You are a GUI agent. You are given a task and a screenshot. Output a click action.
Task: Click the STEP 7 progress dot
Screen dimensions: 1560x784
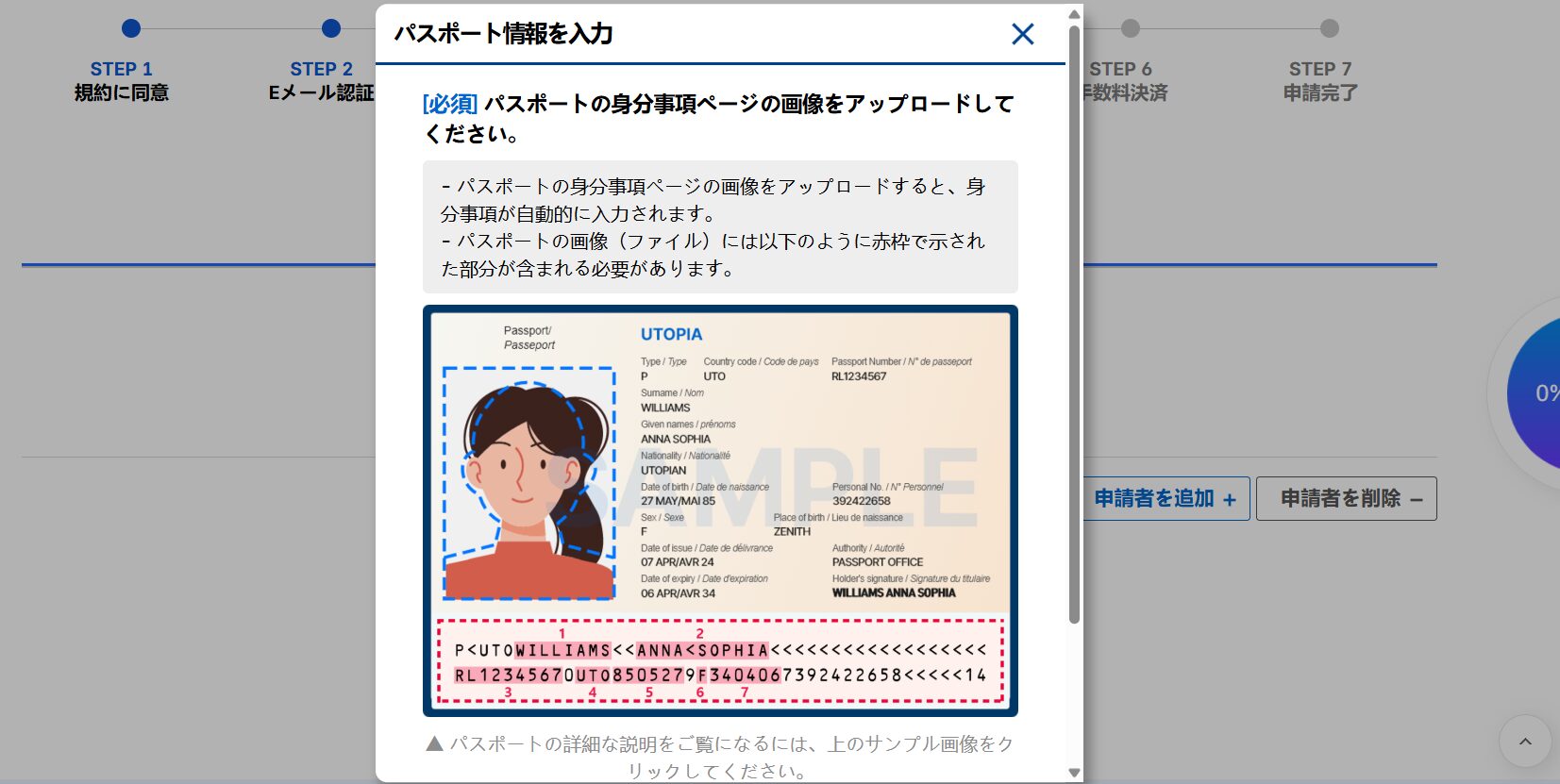tap(1329, 28)
